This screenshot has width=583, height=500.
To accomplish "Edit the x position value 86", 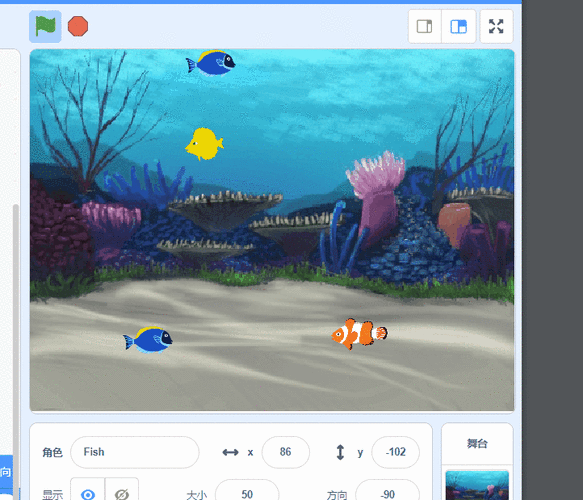I will [286, 452].
